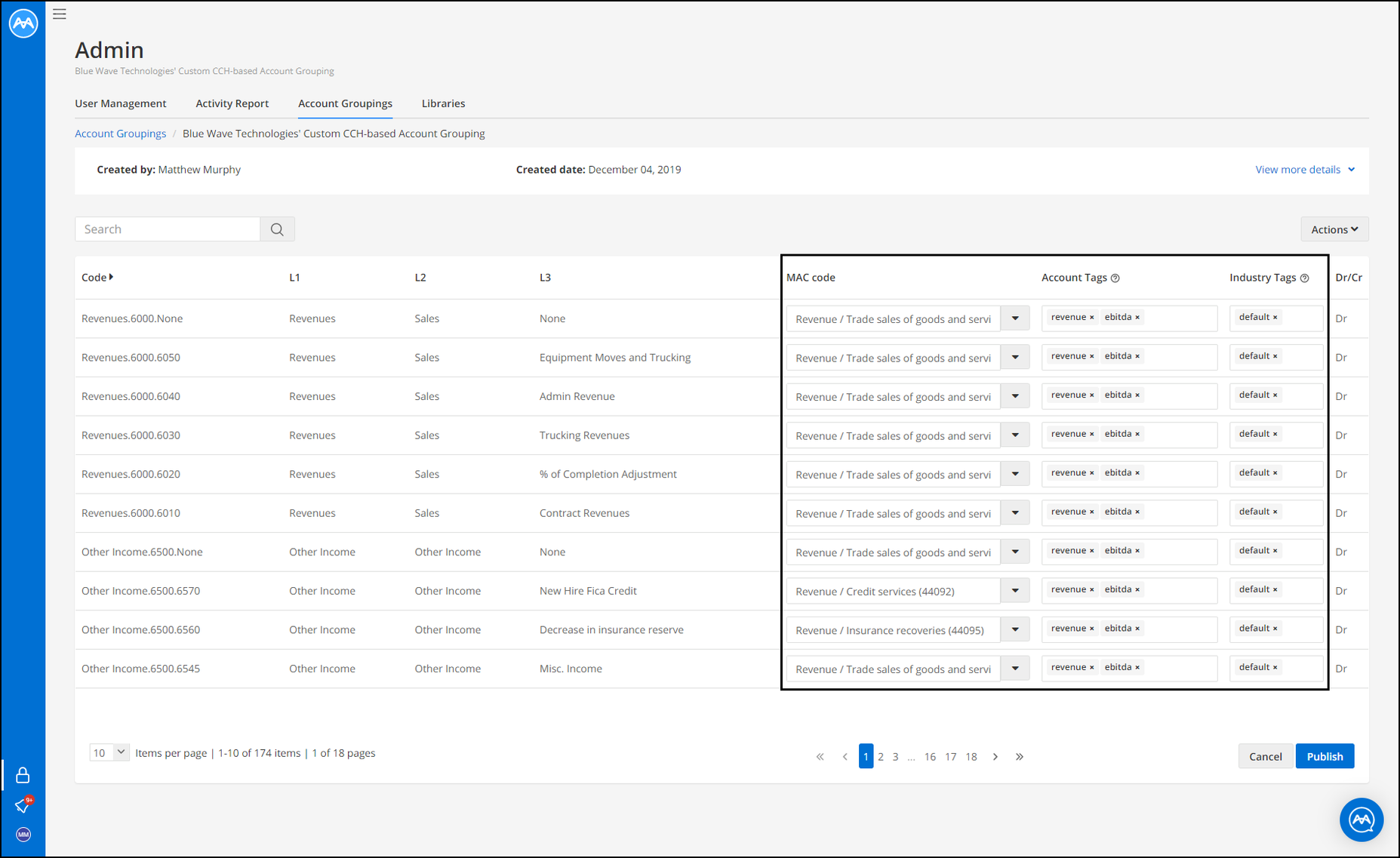The height and width of the screenshot is (858, 1400).
Task: Remove revenue tag in Revenues.6000.6050 row
Action: 1091,356
